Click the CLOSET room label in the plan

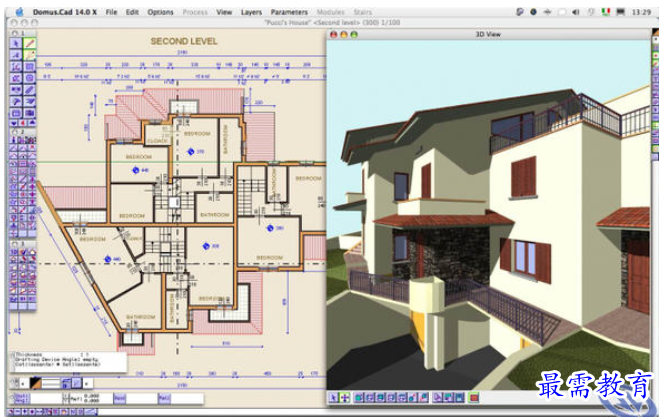pos(158,141)
